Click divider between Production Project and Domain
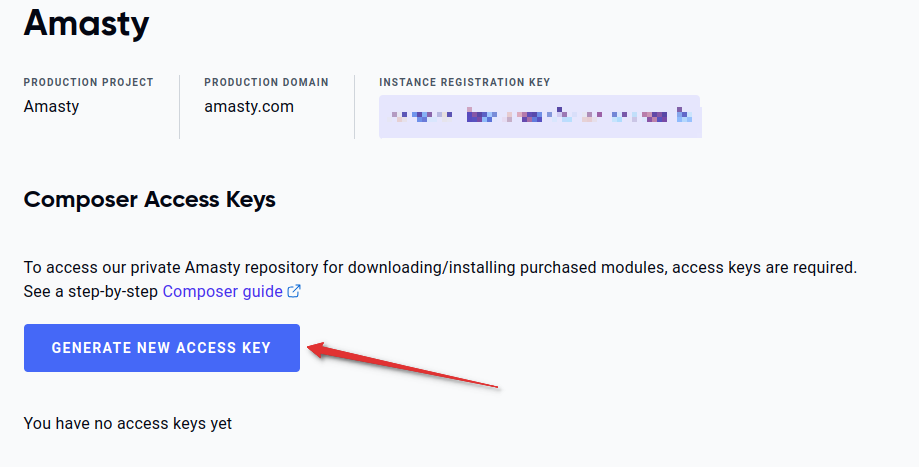This screenshot has width=919, height=467. click(179, 107)
